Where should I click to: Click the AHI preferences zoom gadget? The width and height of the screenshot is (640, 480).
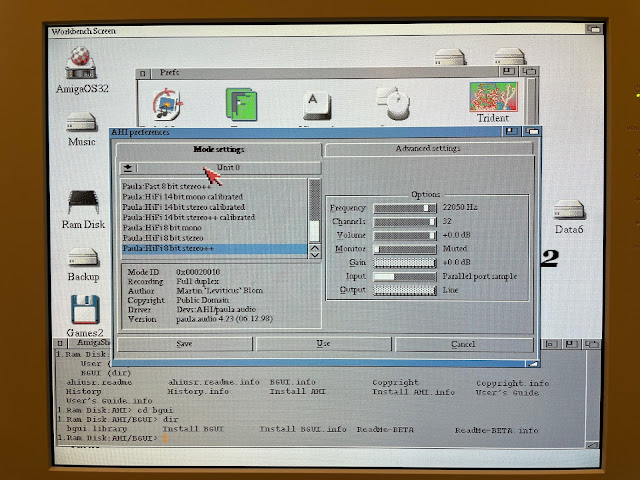point(511,131)
